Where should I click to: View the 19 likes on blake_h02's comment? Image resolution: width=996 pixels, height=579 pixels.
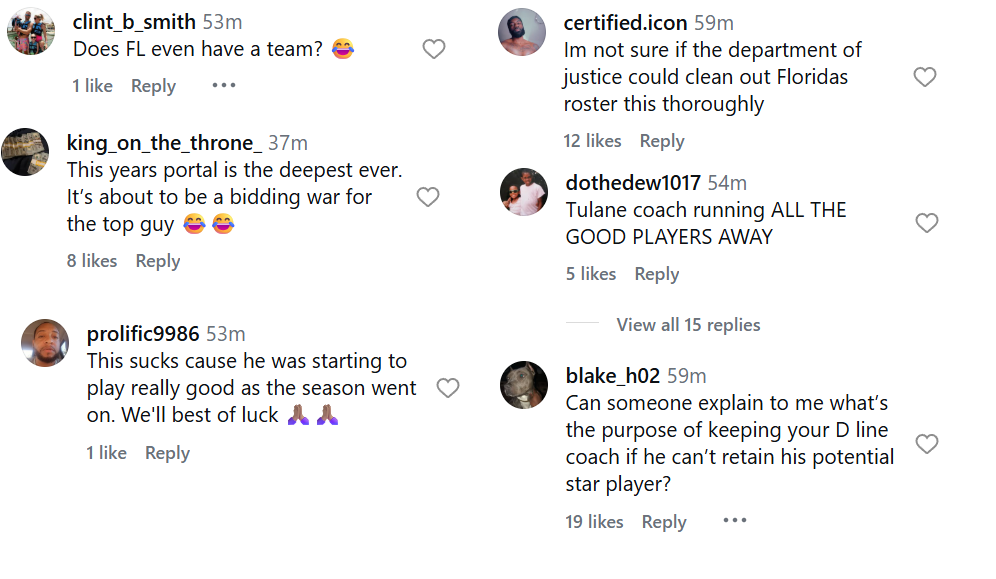coord(594,522)
